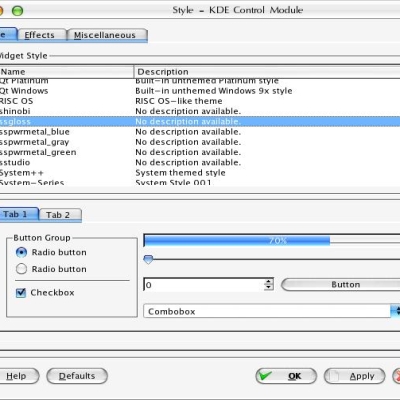This screenshot has width=400, height=400.
Task: Click the 70% progress bar
Action: click(x=272, y=240)
